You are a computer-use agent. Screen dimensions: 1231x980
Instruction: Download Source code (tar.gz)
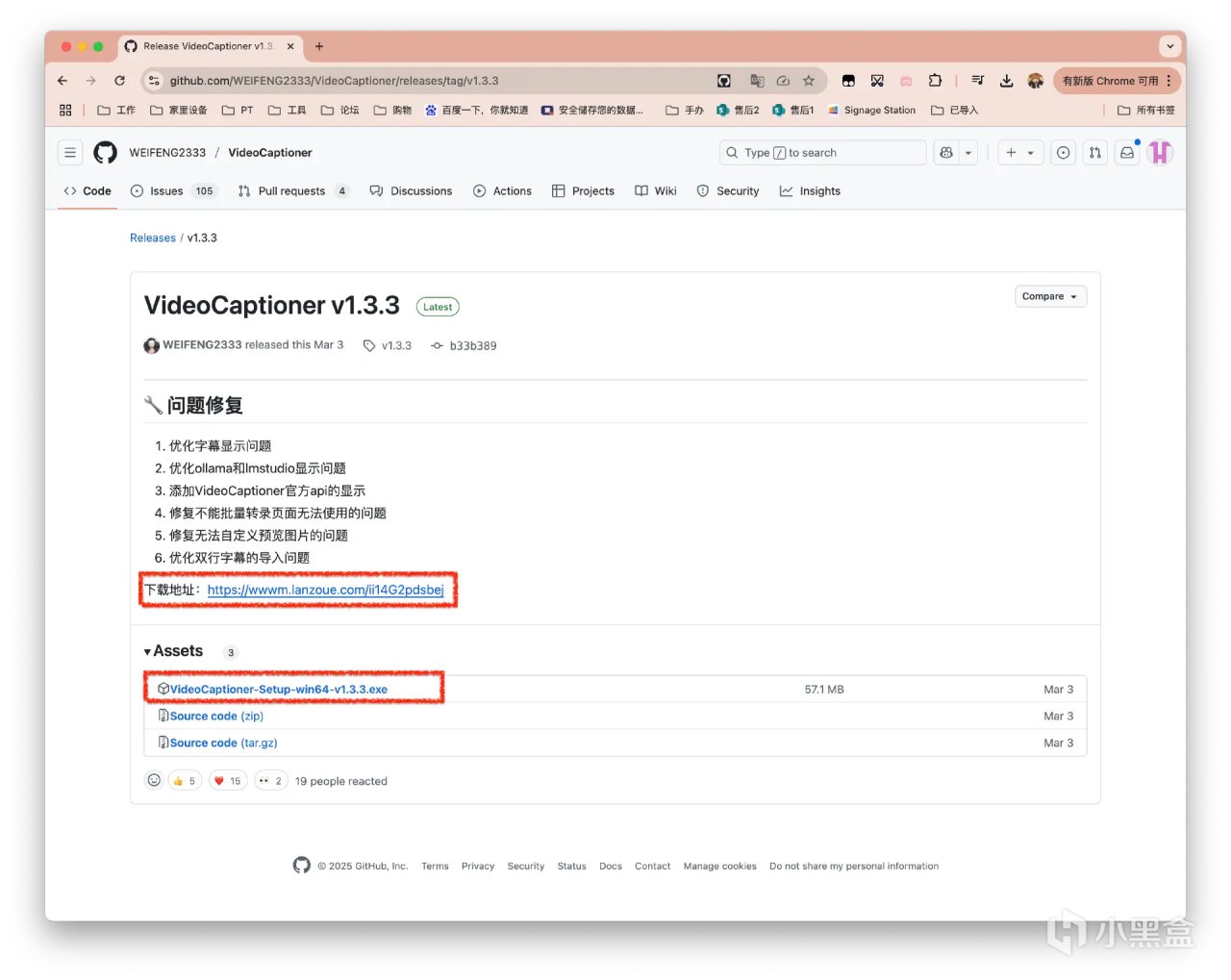point(223,743)
